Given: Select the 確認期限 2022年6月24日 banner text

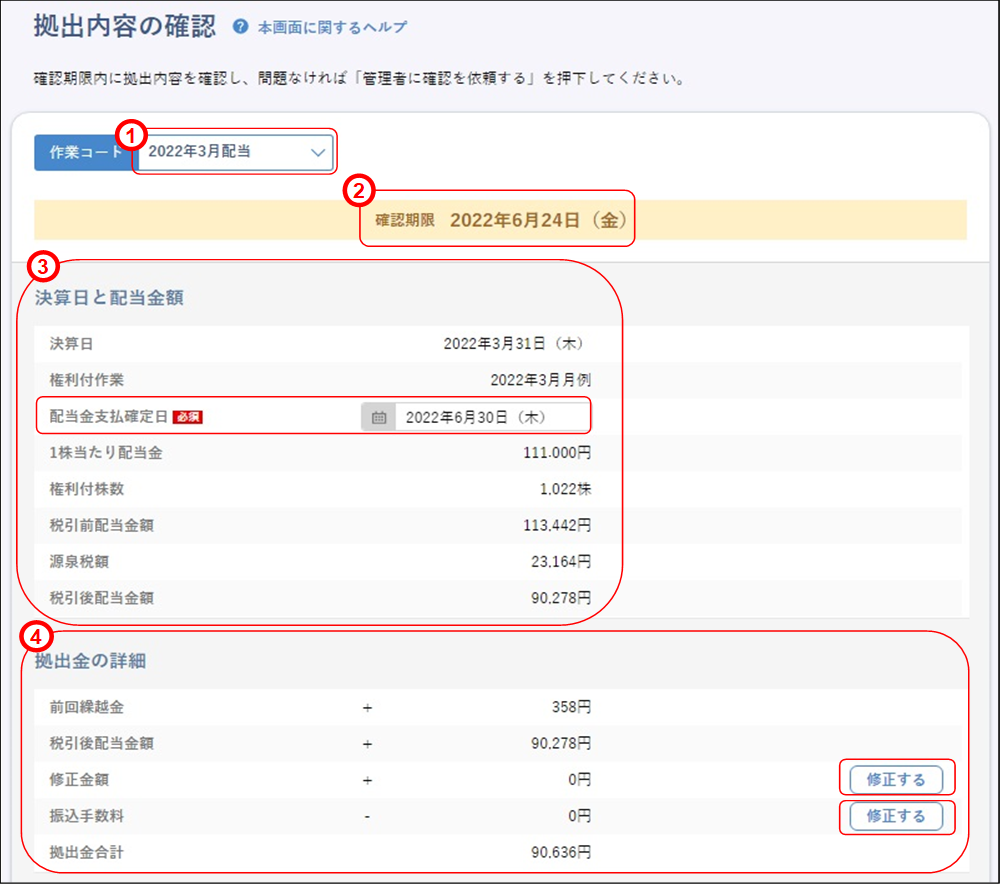Looking at the screenshot, I should (x=498, y=221).
